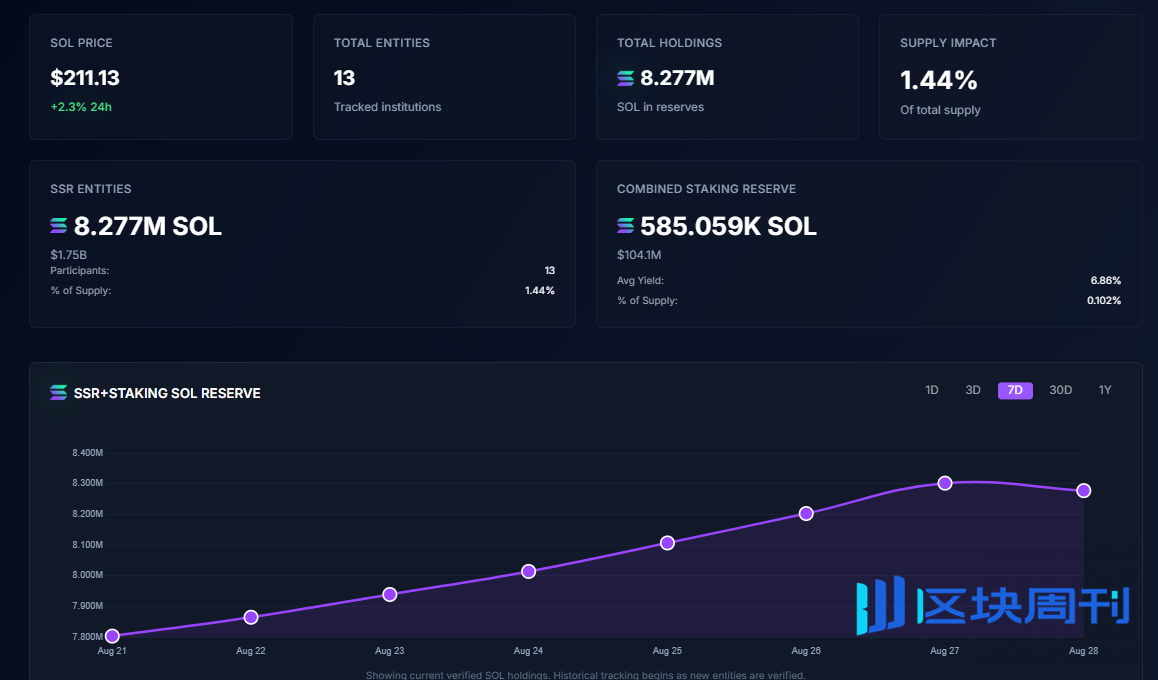Switch chart to 30D range
This screenshot has height=680, width=1158.
point(1060,390)
